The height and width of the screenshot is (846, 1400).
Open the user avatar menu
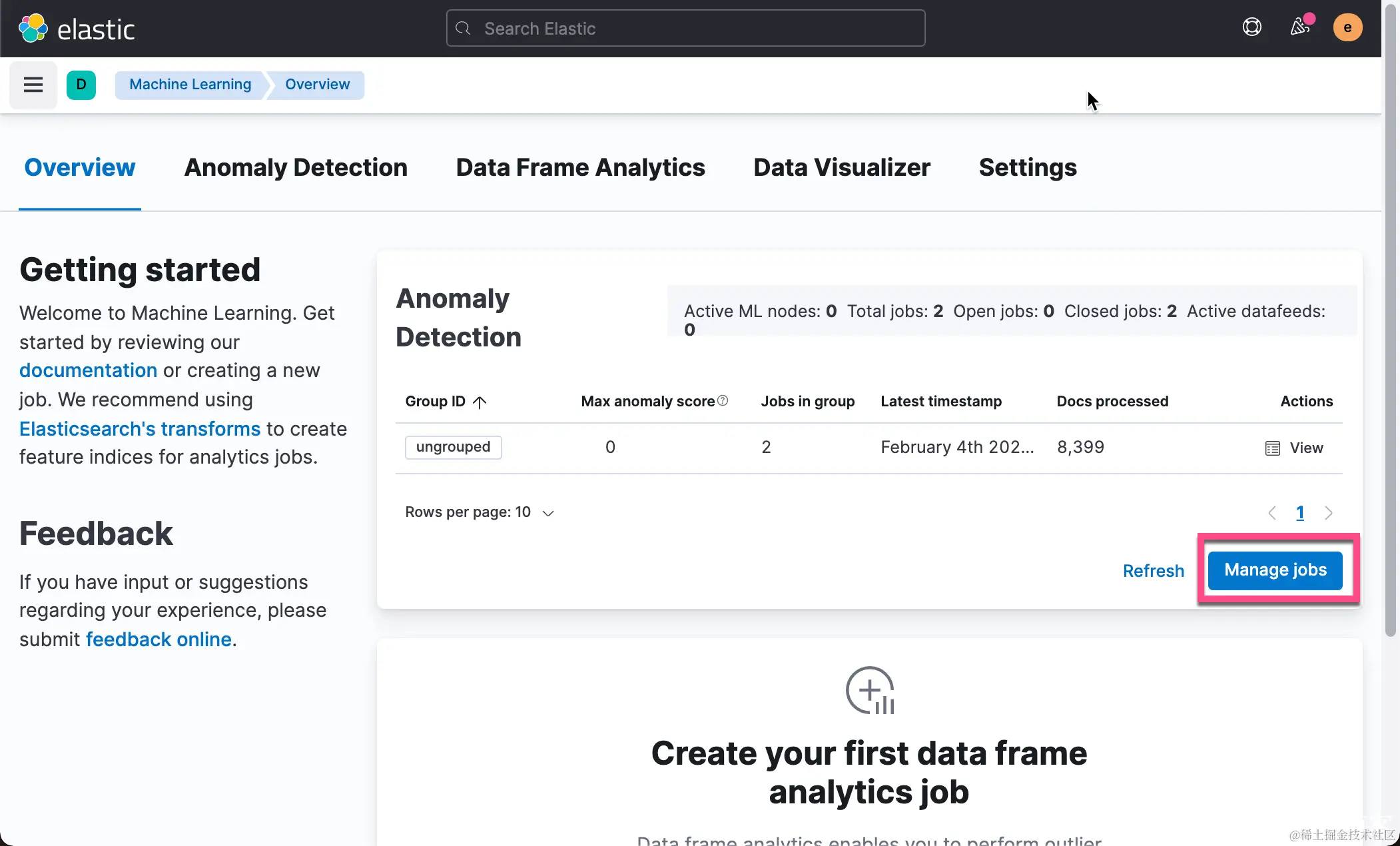click(1347, 27)
